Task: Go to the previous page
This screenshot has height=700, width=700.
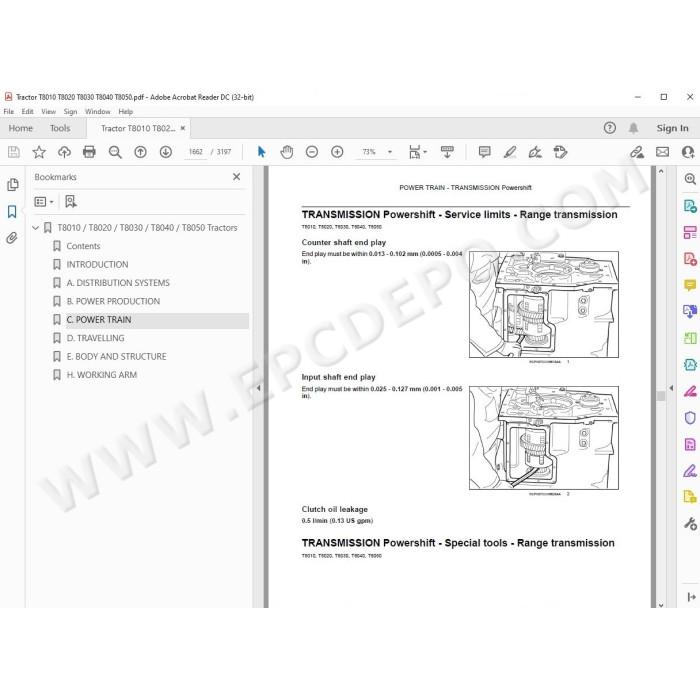Action: click(140, 152)
